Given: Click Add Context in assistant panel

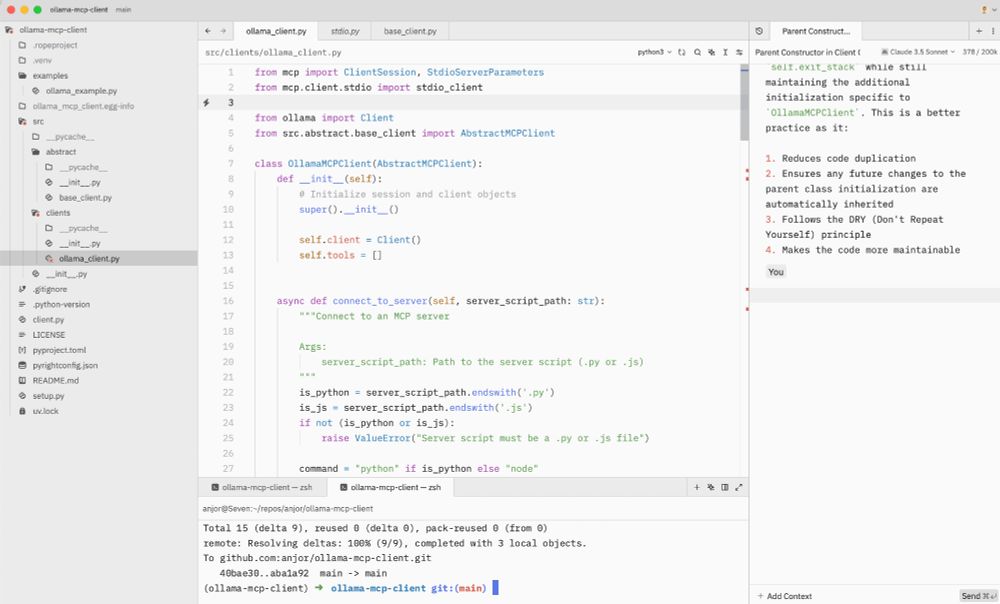Looking at the screenshot, I should point(784,596).
